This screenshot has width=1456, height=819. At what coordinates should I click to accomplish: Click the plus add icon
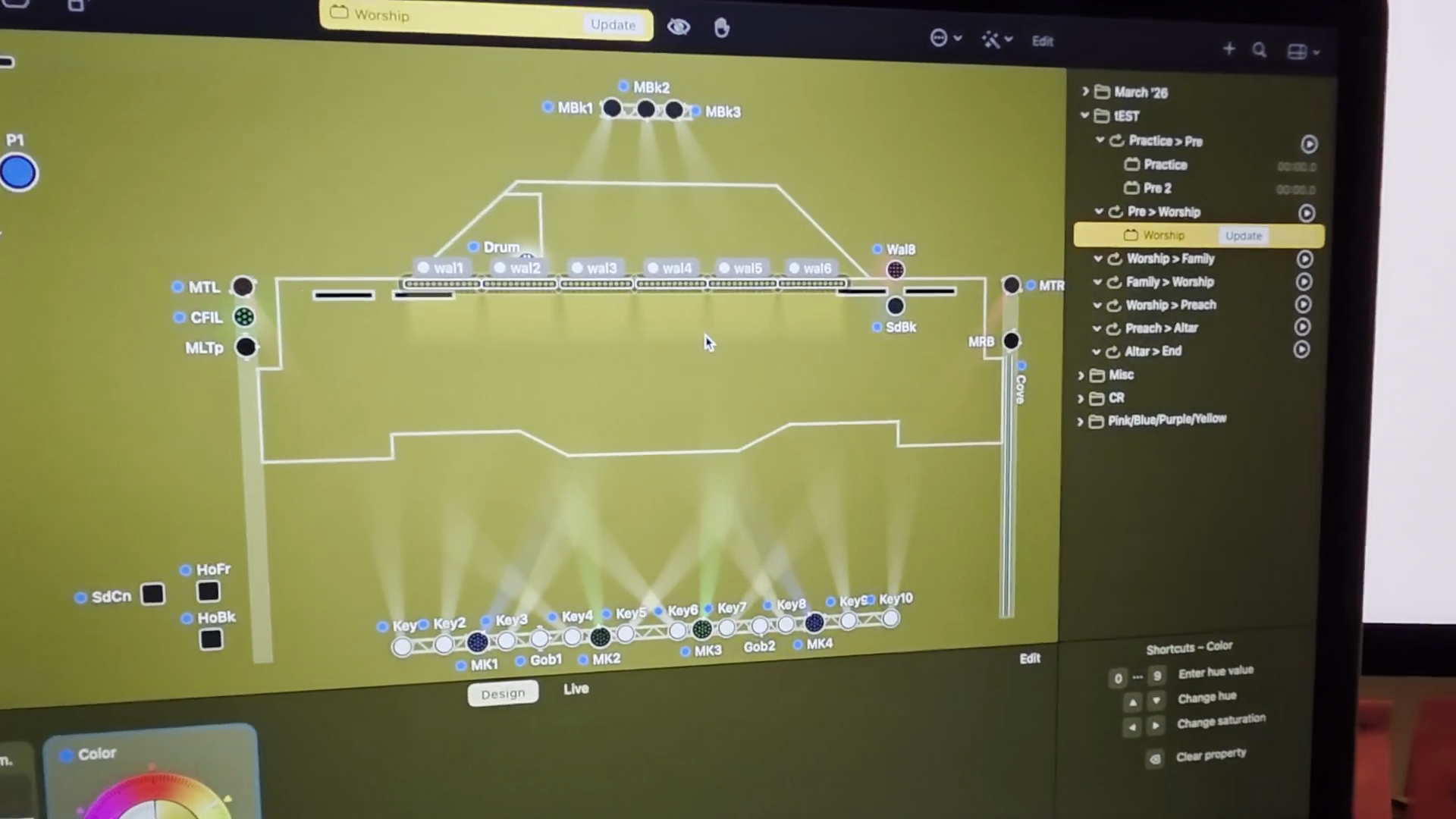(1228, 49)
